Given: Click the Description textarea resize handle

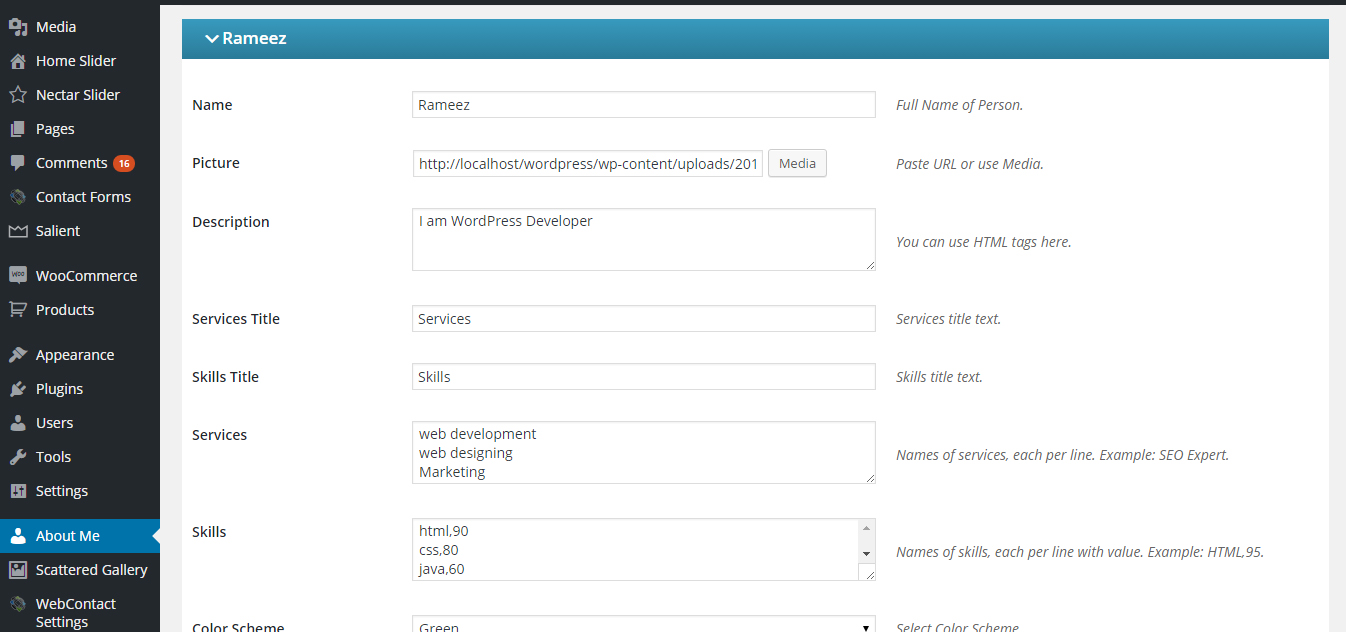Looking at the screenshot, I should 869,264.
